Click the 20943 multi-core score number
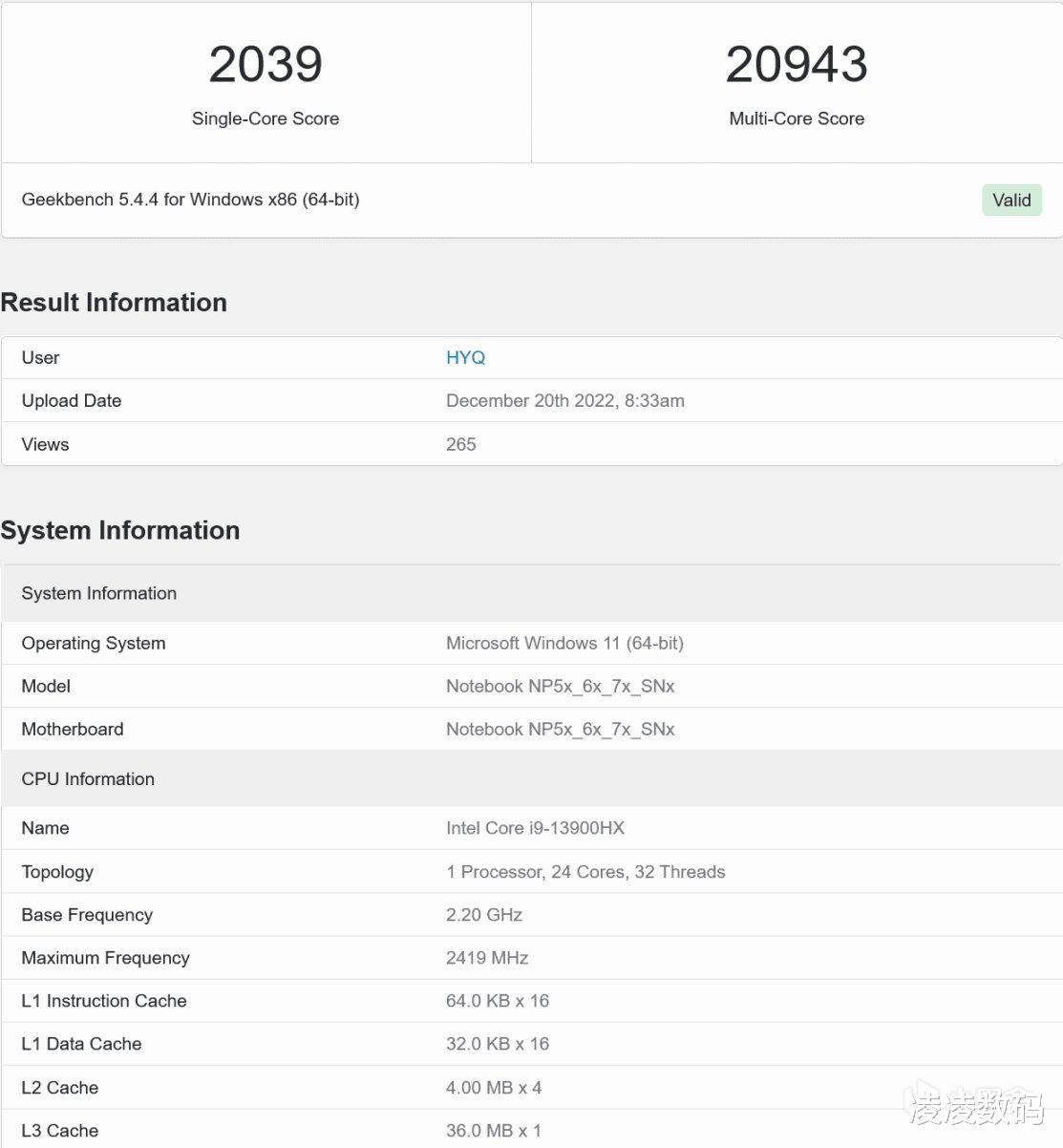Screen dimensions: 1063x1148 coord(797,65)
